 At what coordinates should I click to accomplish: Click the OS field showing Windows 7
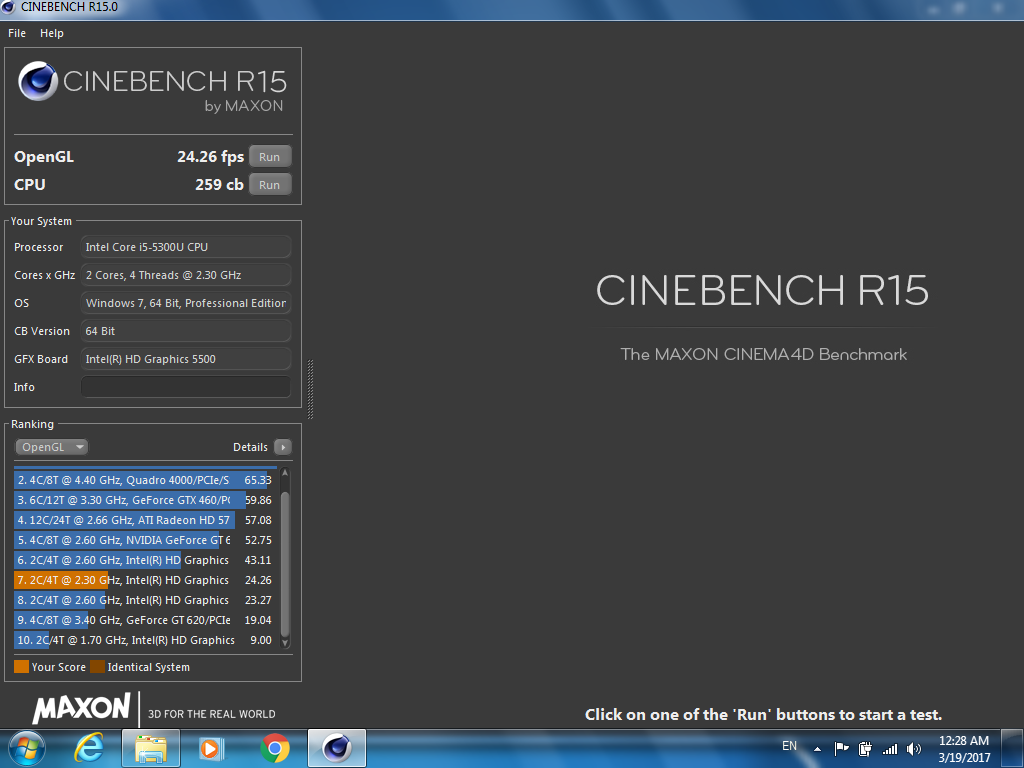[x=186, y=303]
